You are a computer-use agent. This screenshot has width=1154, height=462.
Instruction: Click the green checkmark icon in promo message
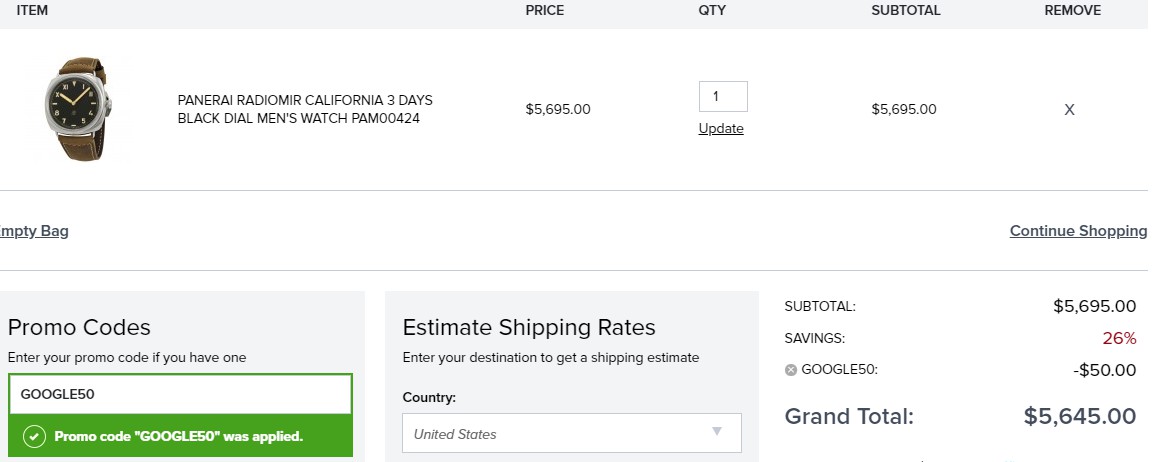tap(34, 436)
